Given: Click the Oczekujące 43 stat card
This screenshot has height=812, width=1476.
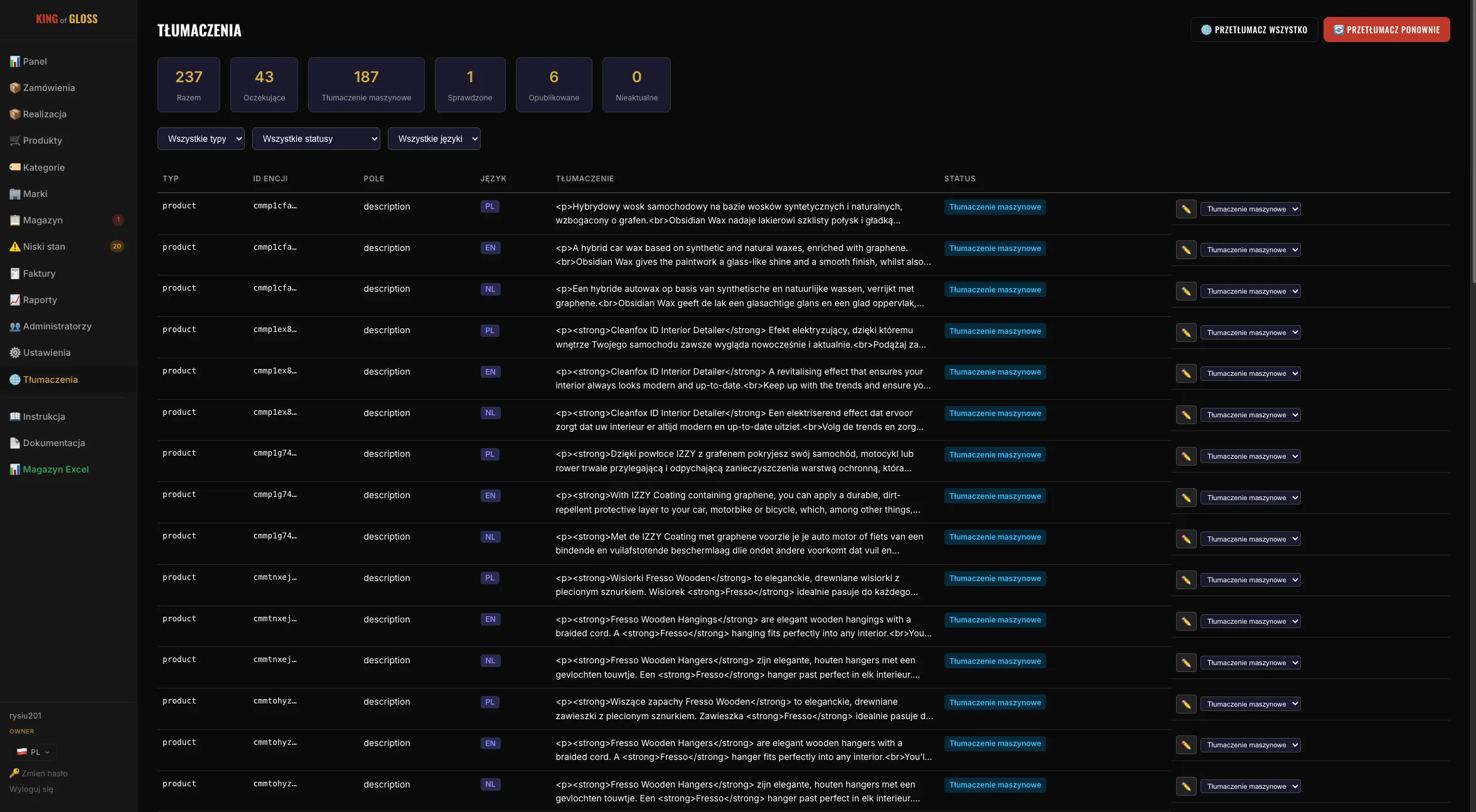Looking at the screenshot, I should 264,85.
